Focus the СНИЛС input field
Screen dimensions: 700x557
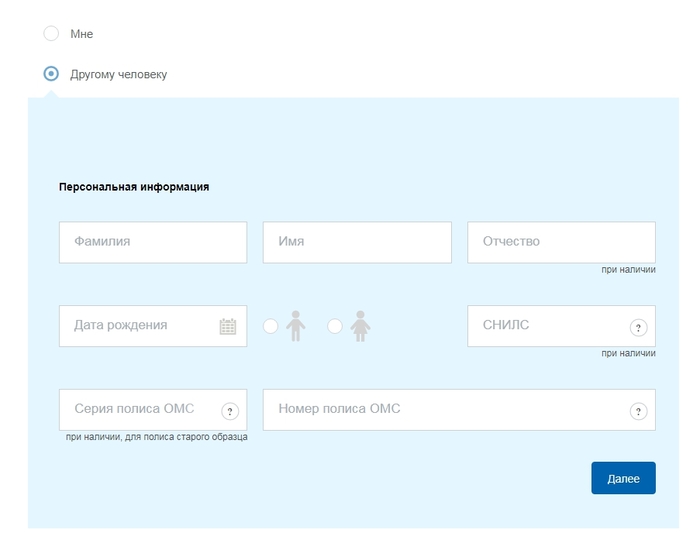click(545, 326)
